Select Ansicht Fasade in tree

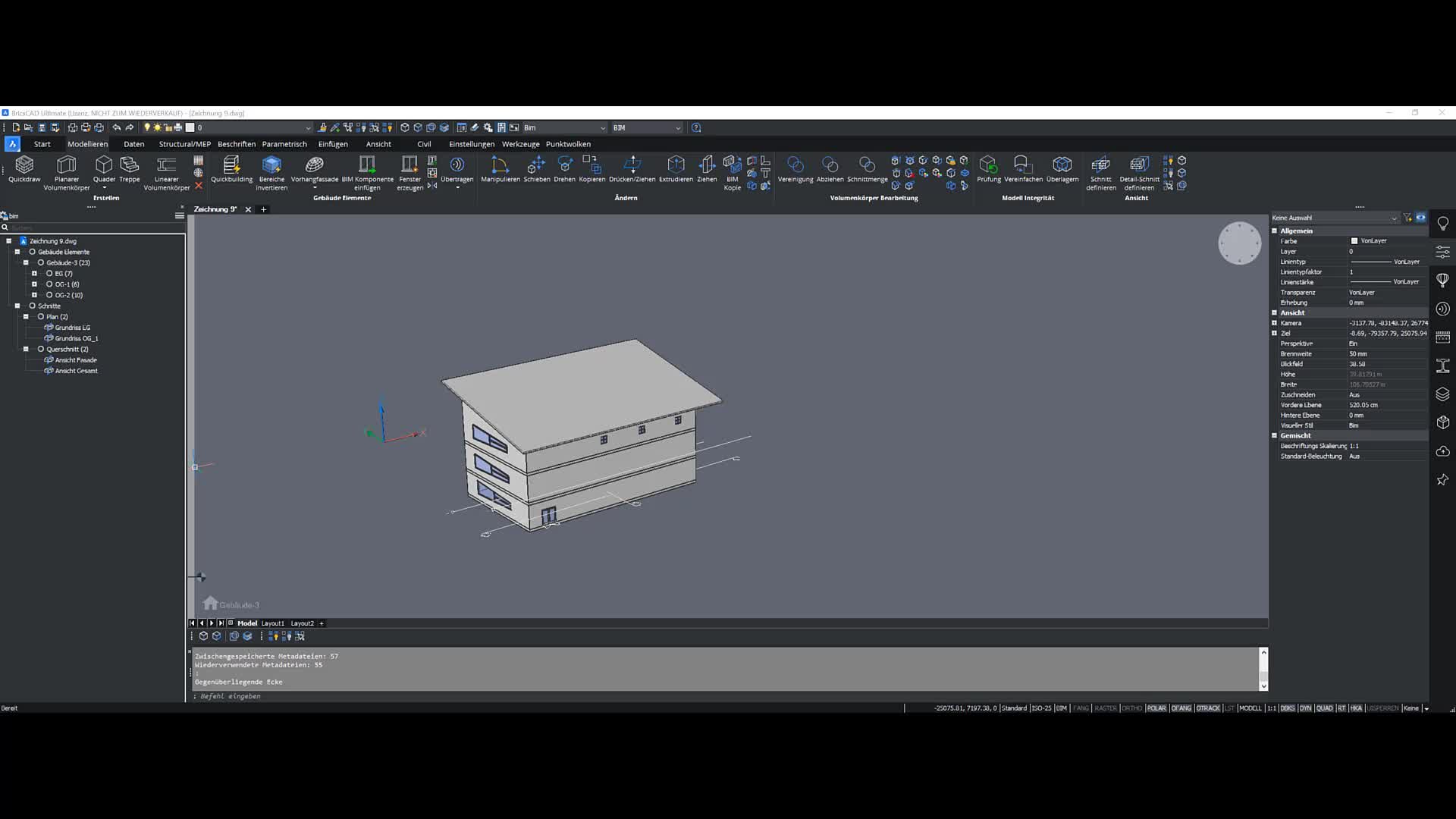pyautogui.click(x=76, y=360)
